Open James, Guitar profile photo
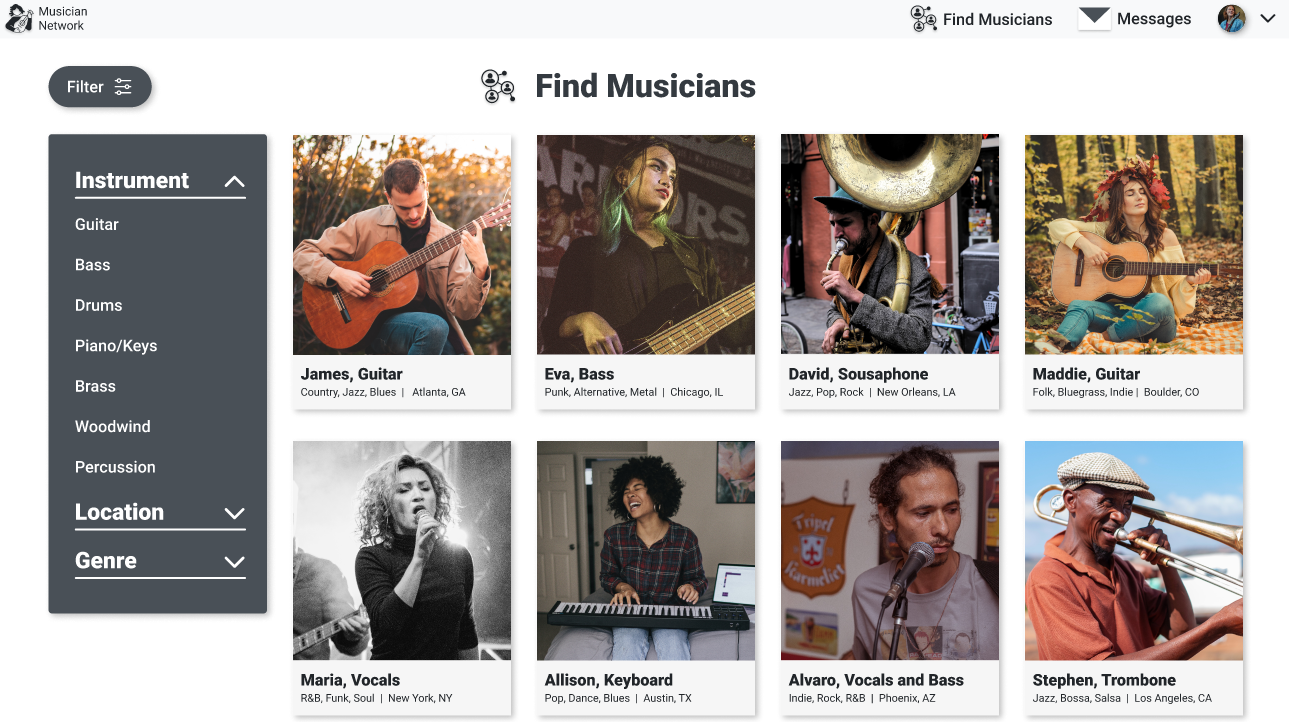This screenshot has width=1289, height=722. [x=402, y=245]
